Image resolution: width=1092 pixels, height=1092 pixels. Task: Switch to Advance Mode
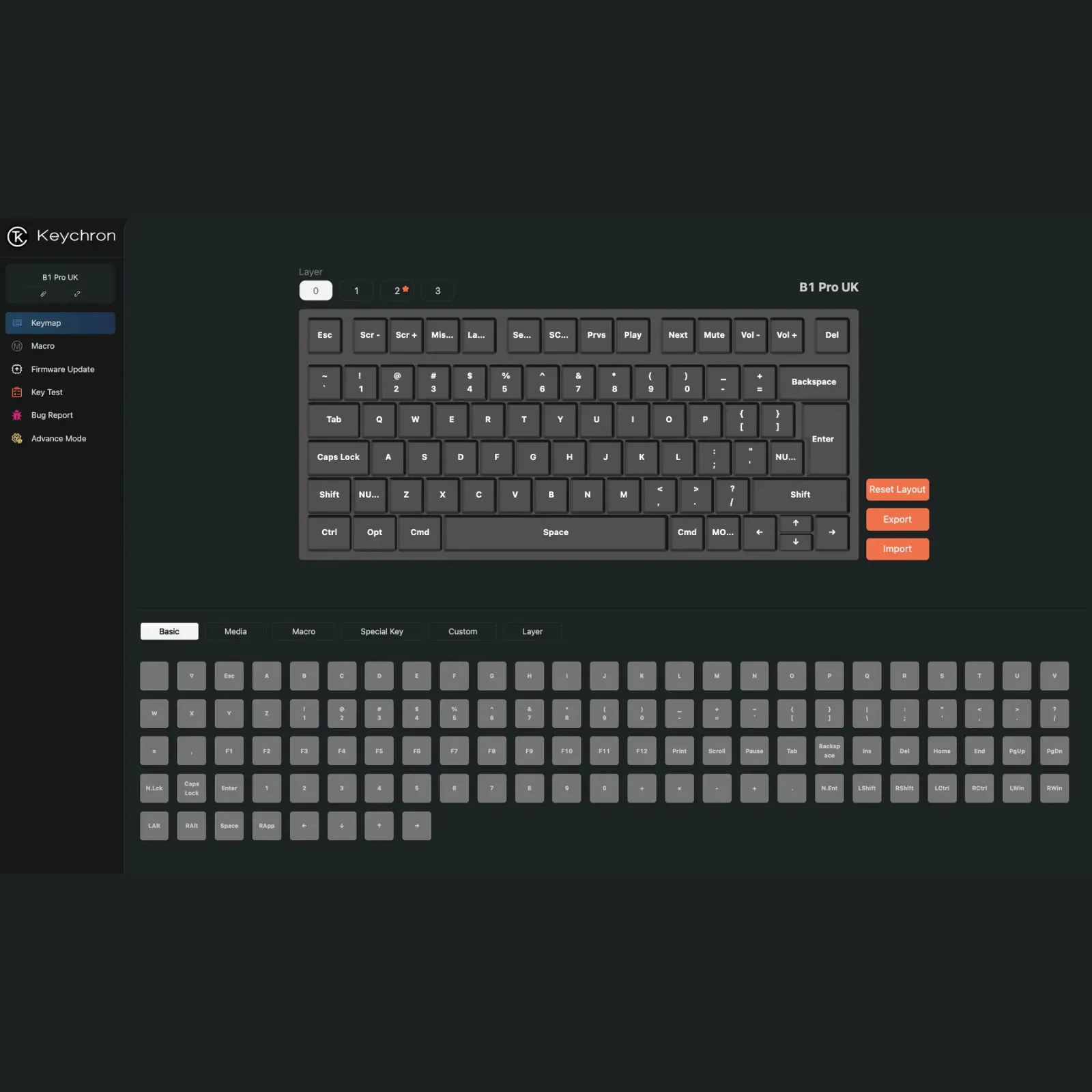(58, 439)
